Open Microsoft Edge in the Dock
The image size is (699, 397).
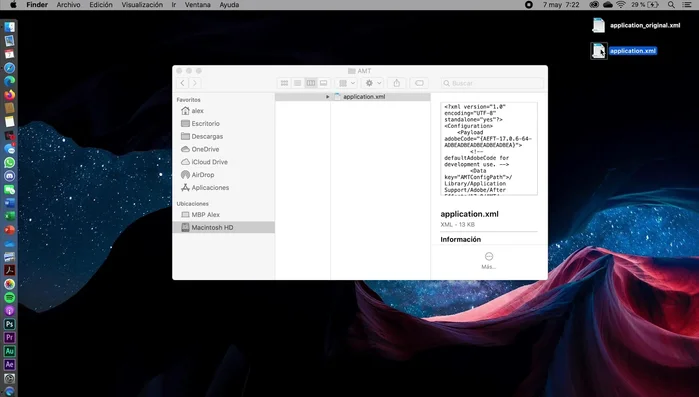9,81
